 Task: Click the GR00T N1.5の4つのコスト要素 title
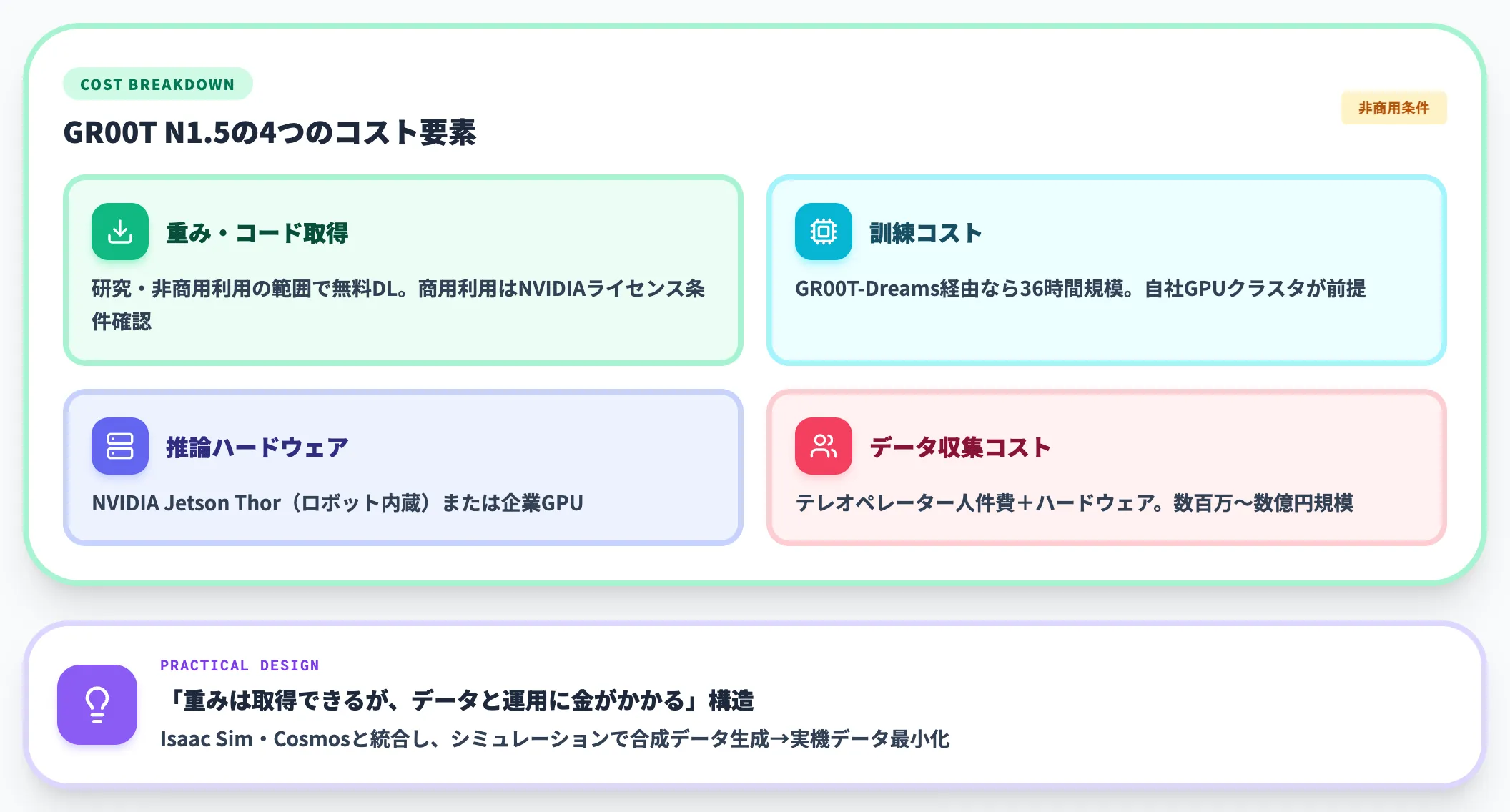pyautogui.click(x=270, y=132)
